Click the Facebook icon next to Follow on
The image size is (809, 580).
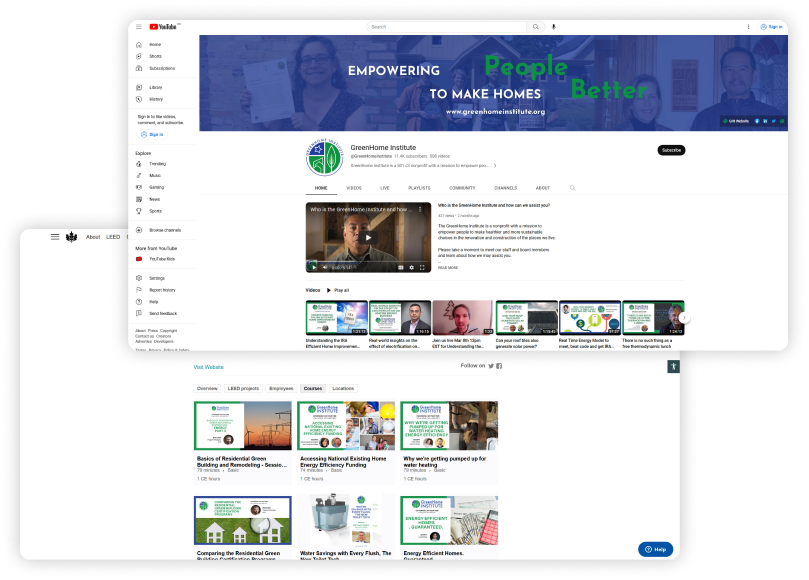(x=499, y=366)
